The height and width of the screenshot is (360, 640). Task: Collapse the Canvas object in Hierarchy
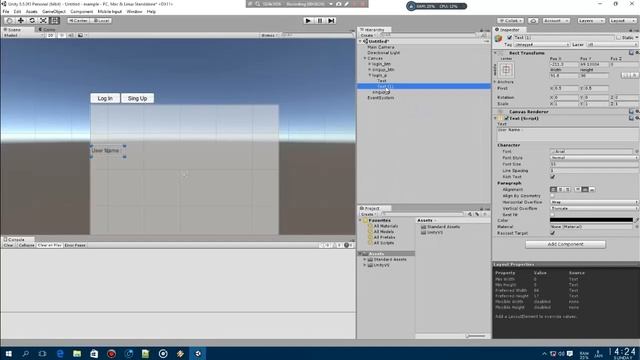tap(365, 58)
